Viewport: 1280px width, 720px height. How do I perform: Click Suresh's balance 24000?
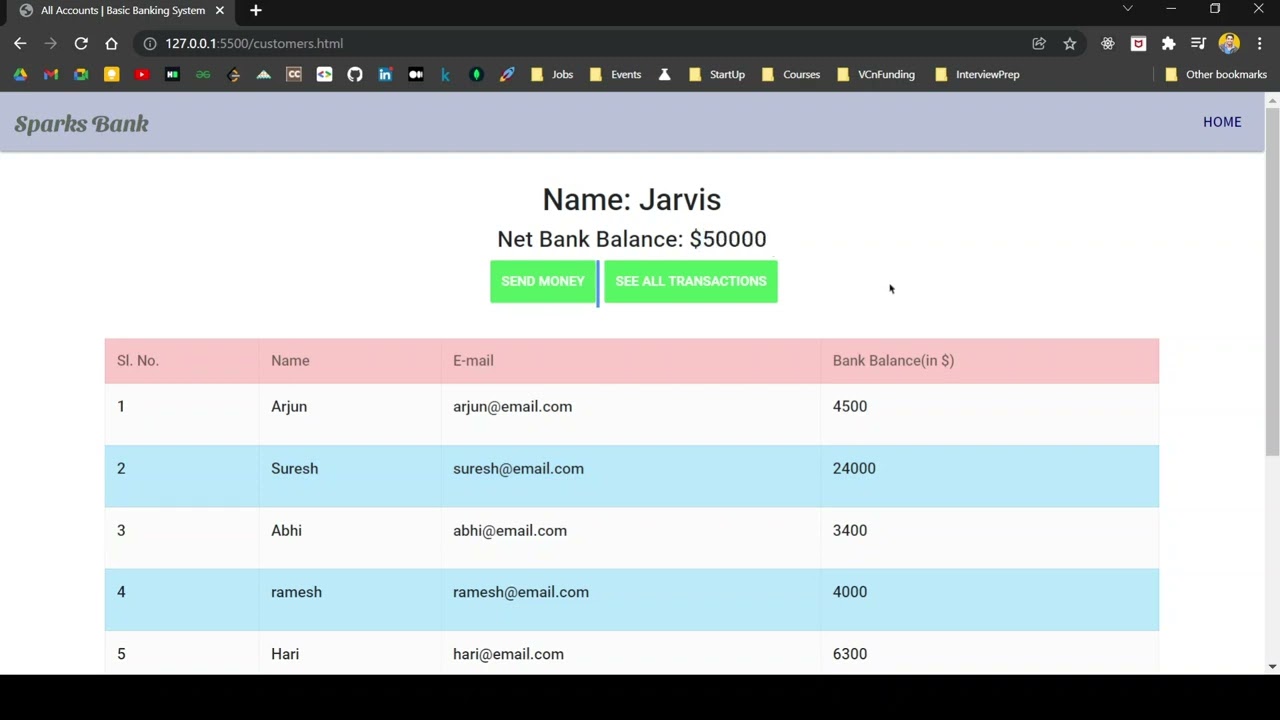pos(854,469)
